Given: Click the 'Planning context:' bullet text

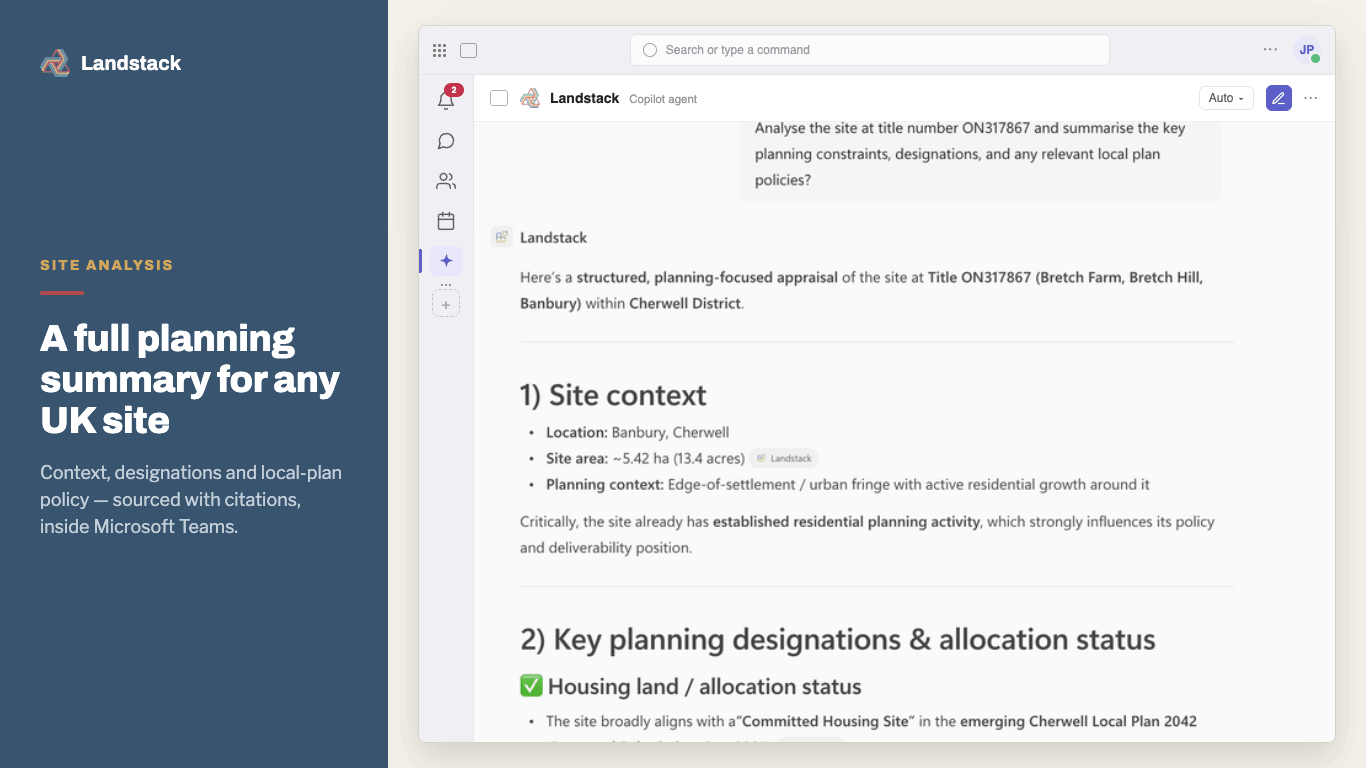Looking at the screenshot, I should [x=848, y=484].
